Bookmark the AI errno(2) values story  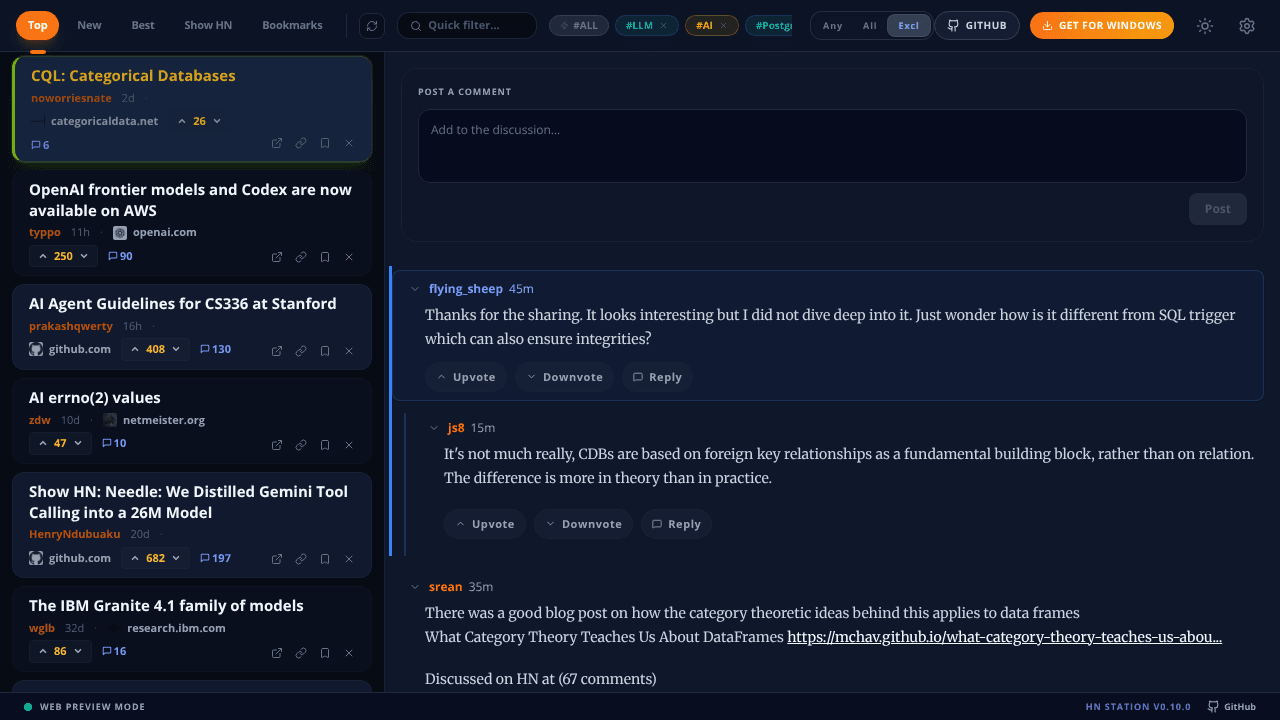coord(325,445)
